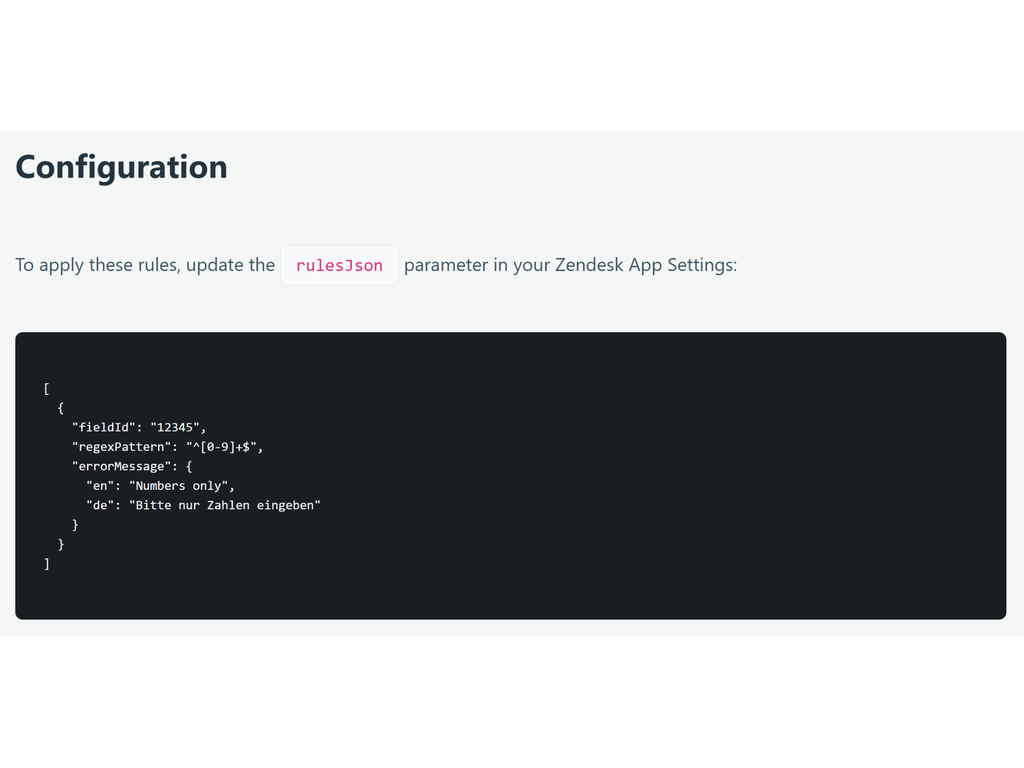Click the opening square bracket of the JSON
1024x768 pixels.
(x=46, y=388)
